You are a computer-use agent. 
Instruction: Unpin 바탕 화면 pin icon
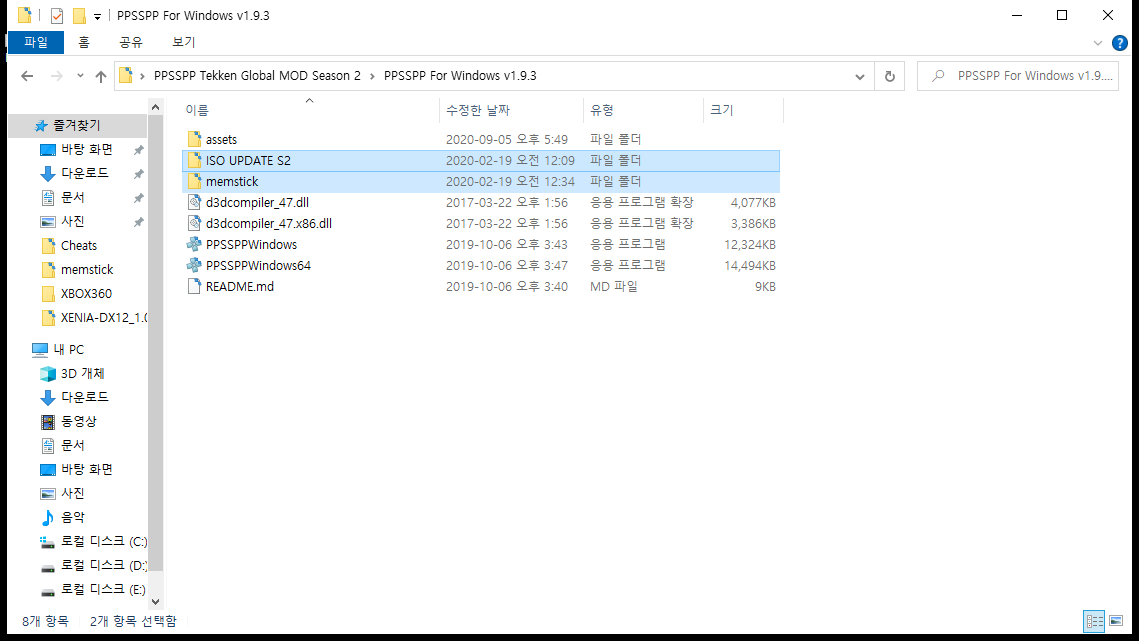coord(138,150)
